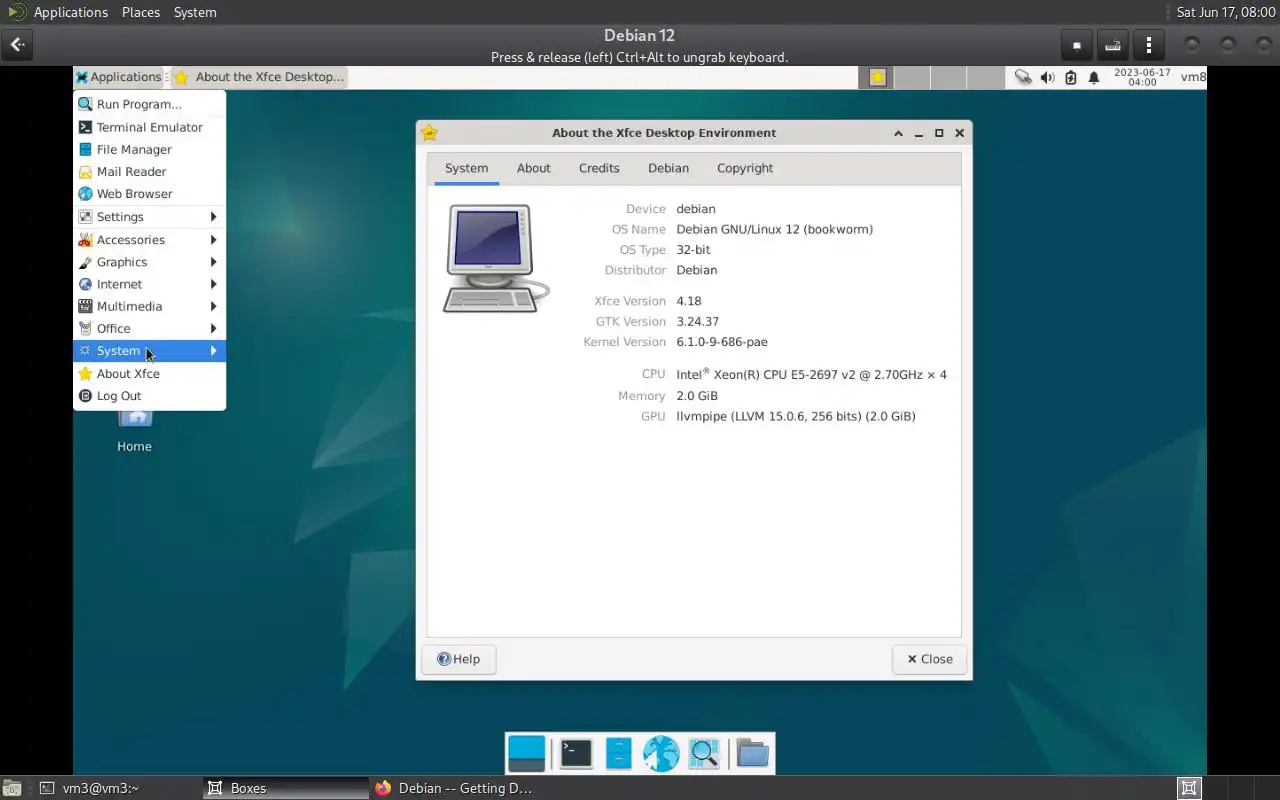
Task: Open the Xfce Applications menu button
Action: coord(119,77)
